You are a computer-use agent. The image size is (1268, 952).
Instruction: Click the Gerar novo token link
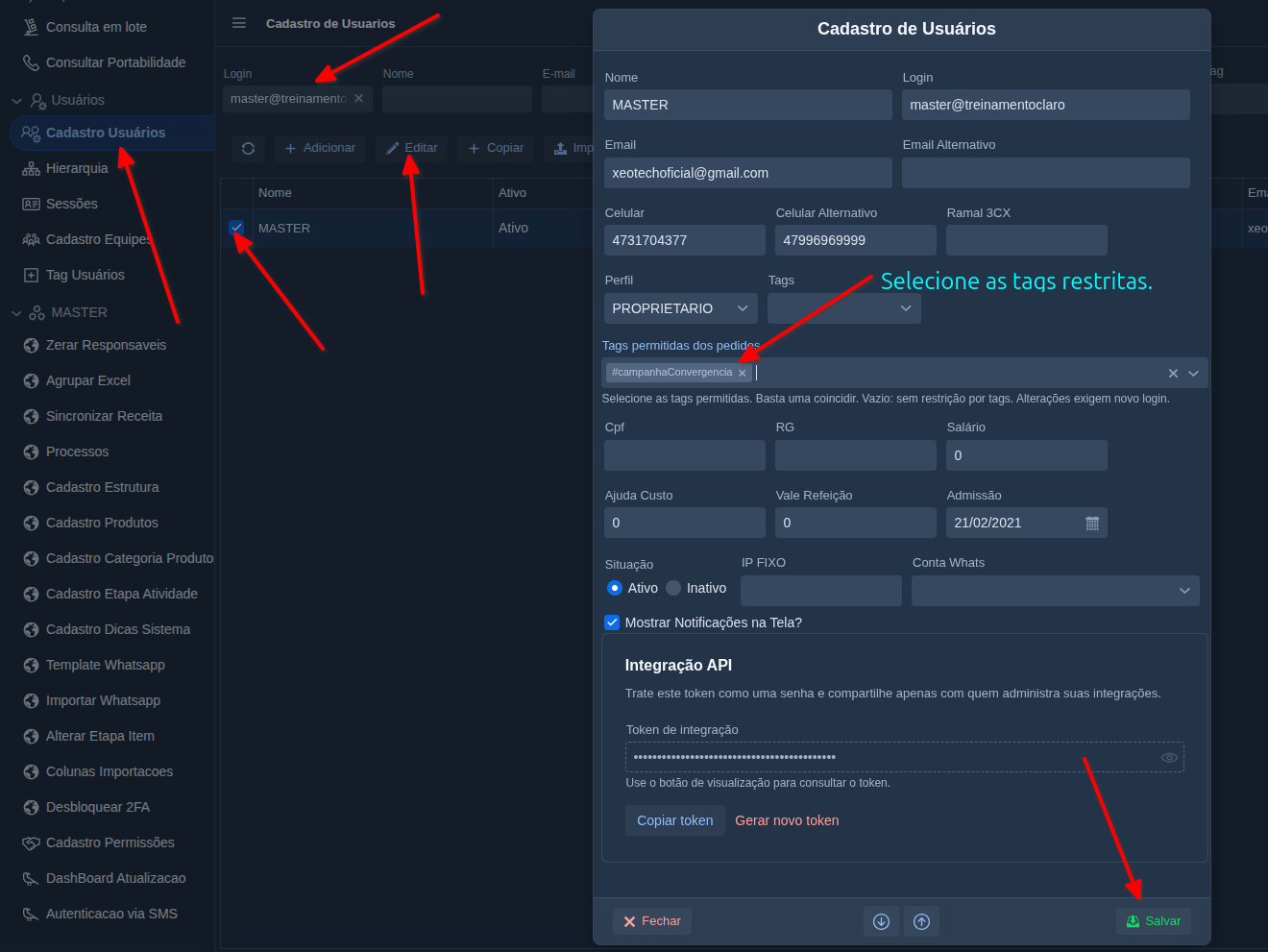pos(787,820)
